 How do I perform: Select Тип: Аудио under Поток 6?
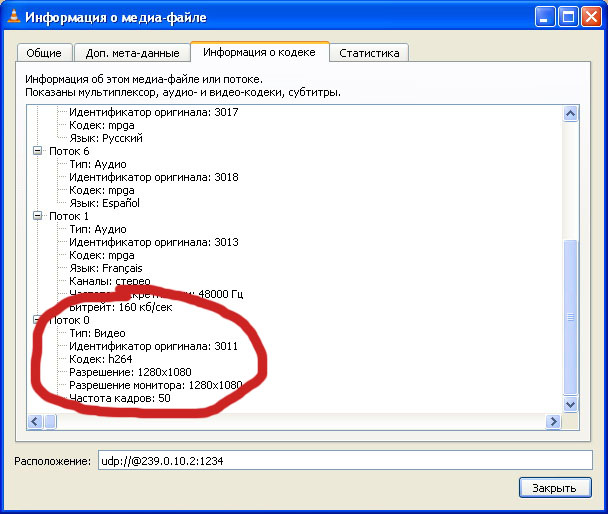pos(98,164)
